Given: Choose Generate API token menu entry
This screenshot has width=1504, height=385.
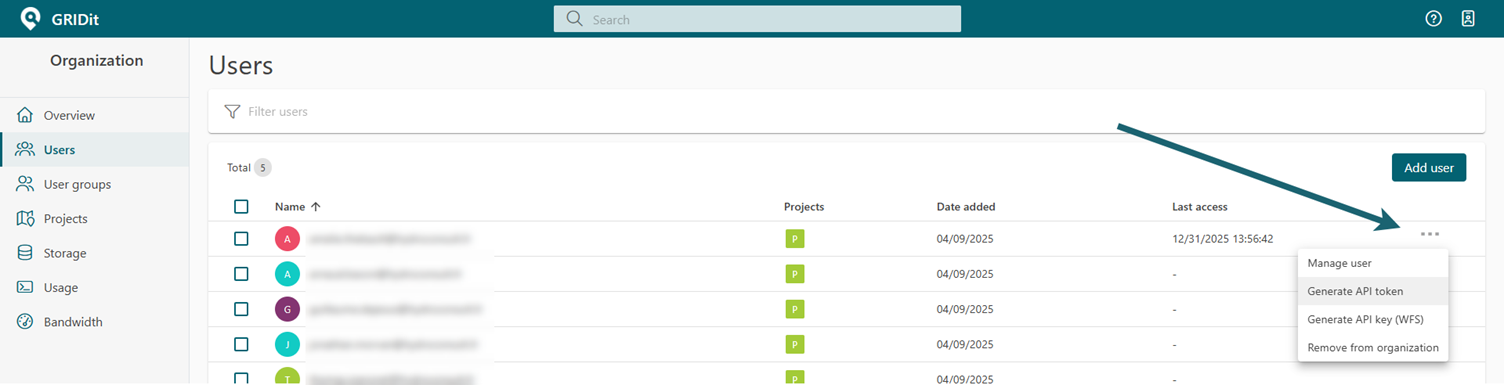Looking at the screenshot, I should [1373, 291].
